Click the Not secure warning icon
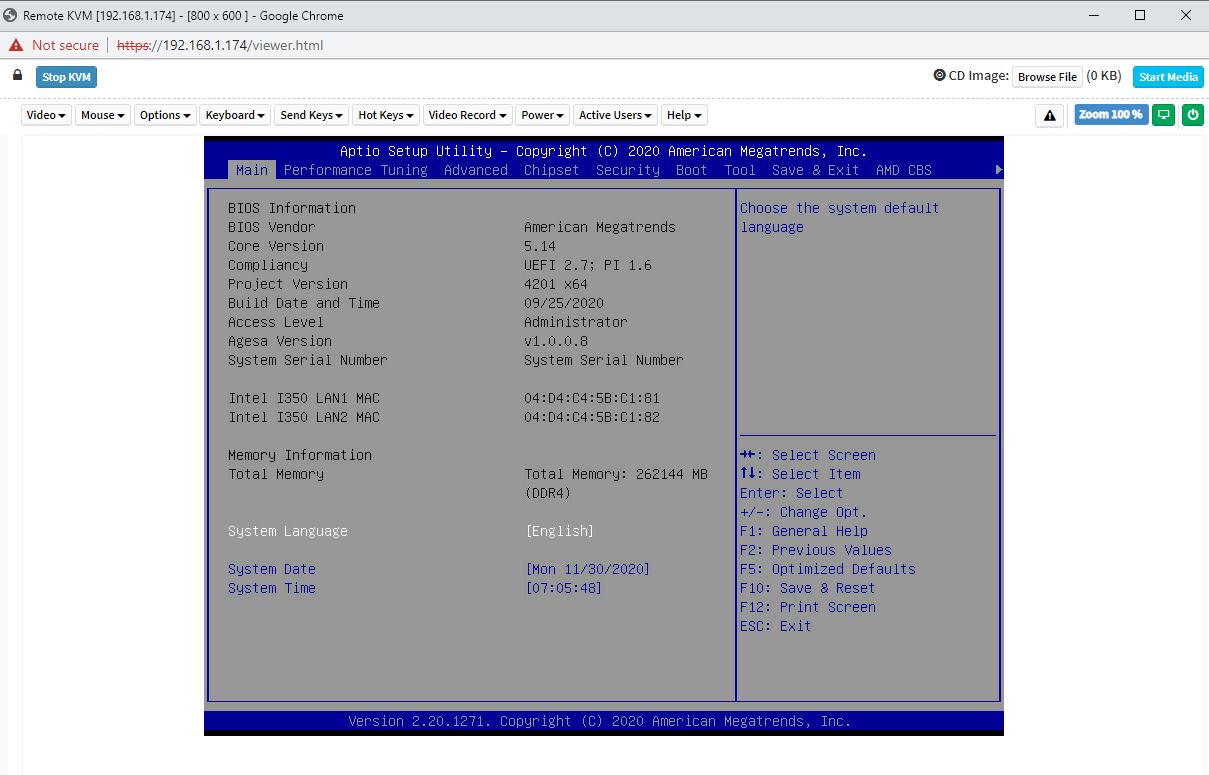Image resolution: width=1209 pixels, height=775 pixels. 16,45
